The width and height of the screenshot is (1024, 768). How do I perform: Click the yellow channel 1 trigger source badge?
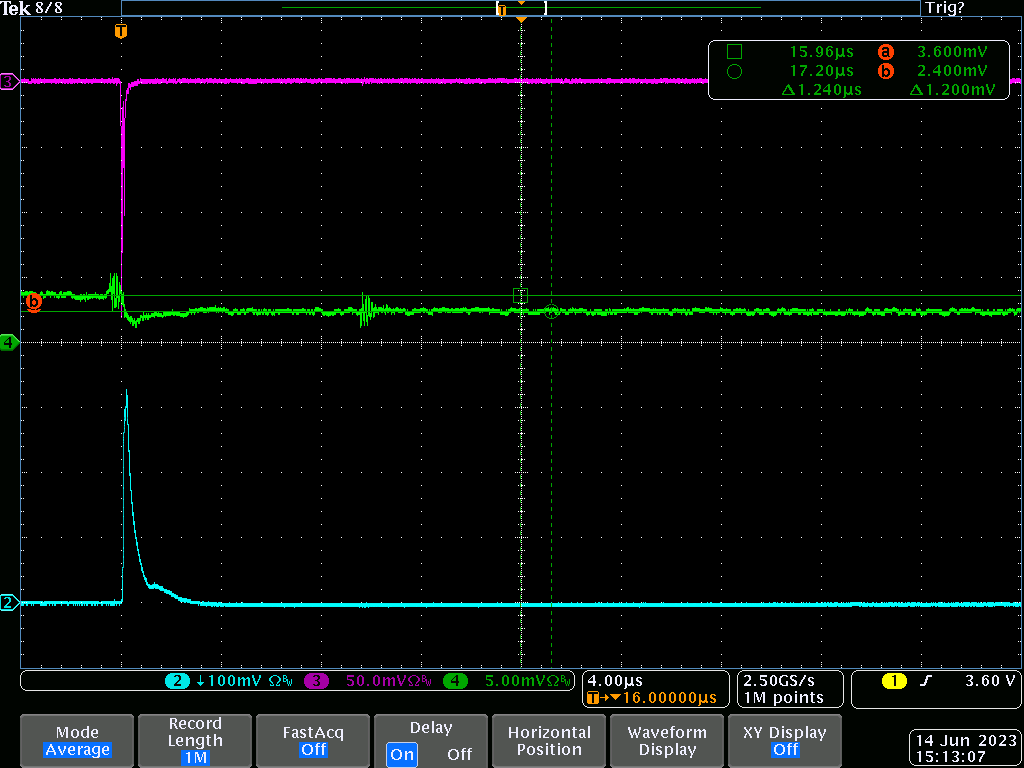coord(893,681)
